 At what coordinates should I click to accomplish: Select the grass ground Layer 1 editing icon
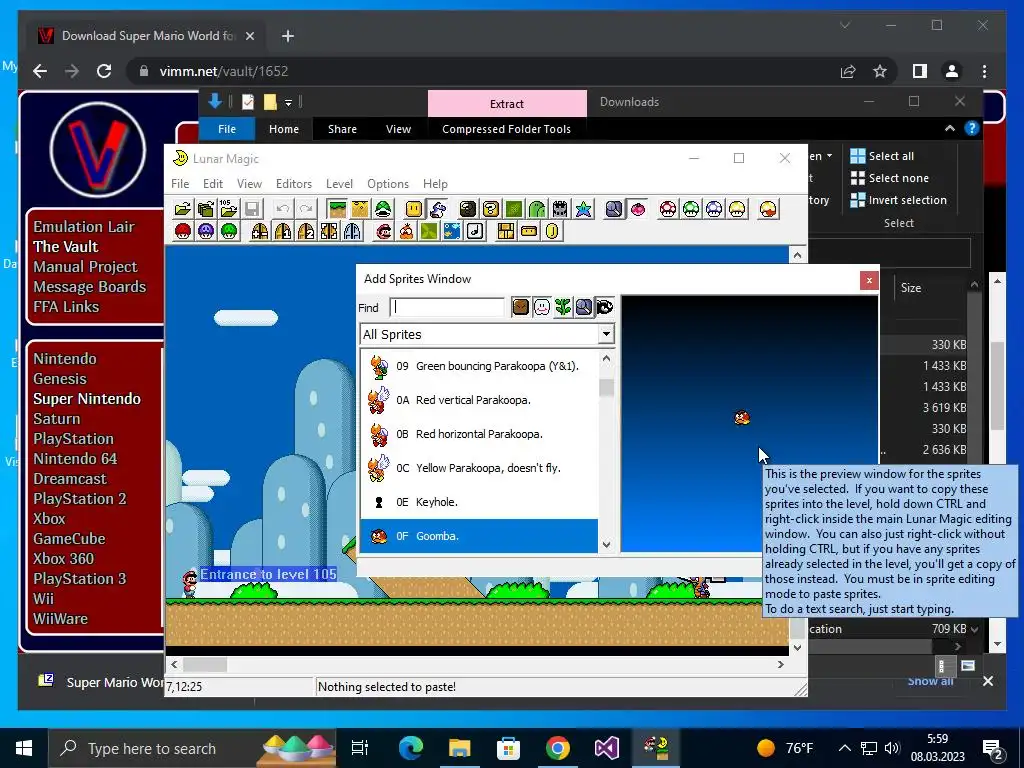point(337,209)
